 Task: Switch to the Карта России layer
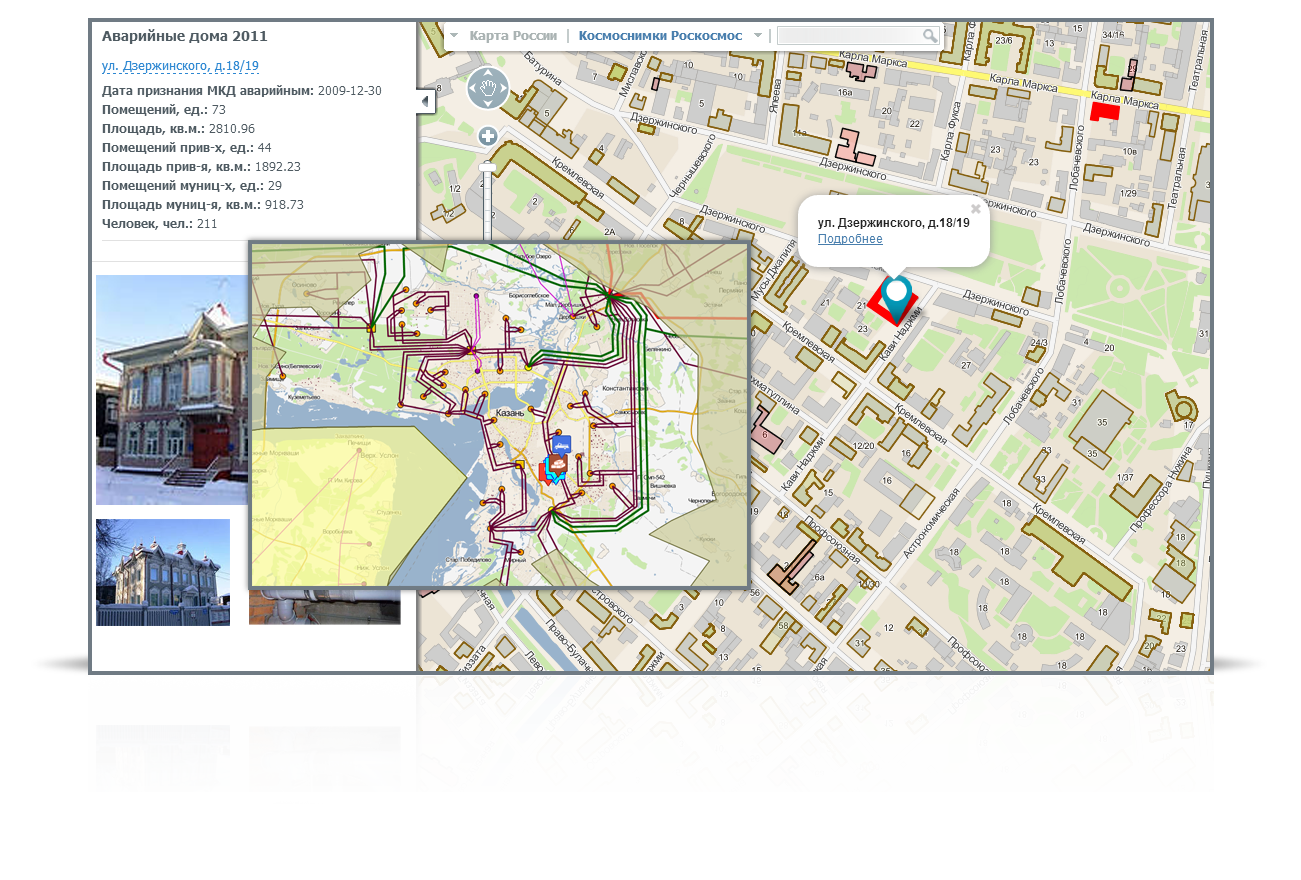pos(513,36)
